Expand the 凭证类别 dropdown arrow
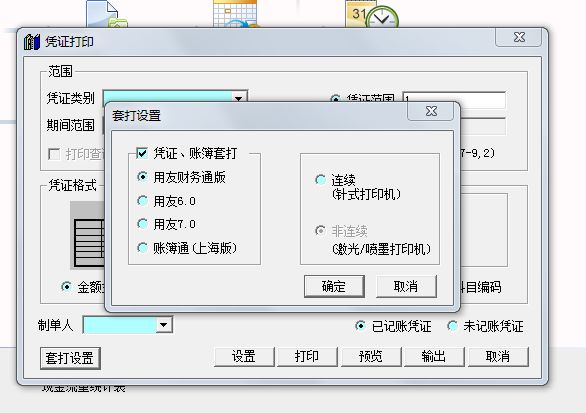The width and height of the screenshot is (586, 413). (x=238, y=98)
